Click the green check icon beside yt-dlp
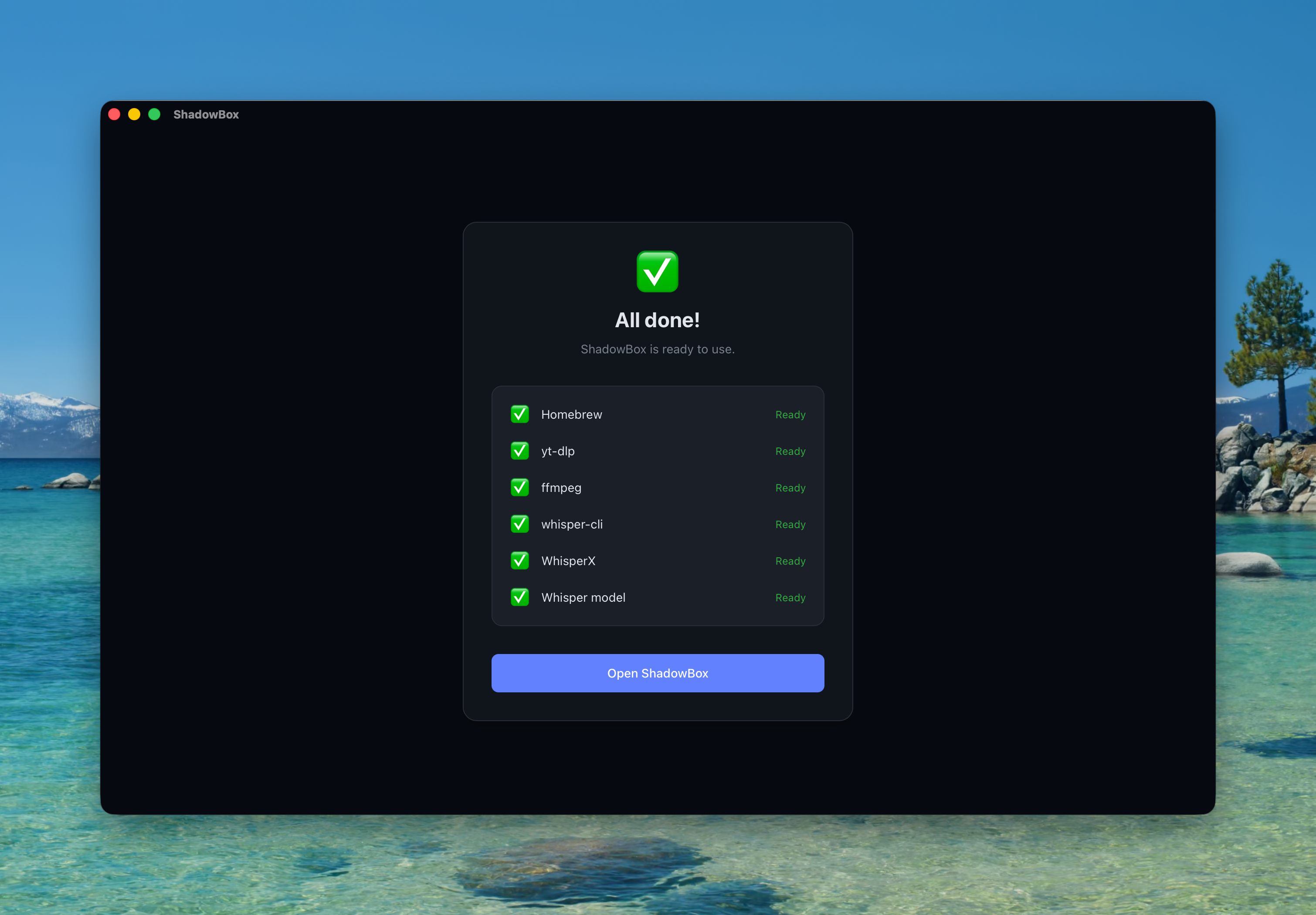This screenshot has width=1316, height=915. coord(520,451)
